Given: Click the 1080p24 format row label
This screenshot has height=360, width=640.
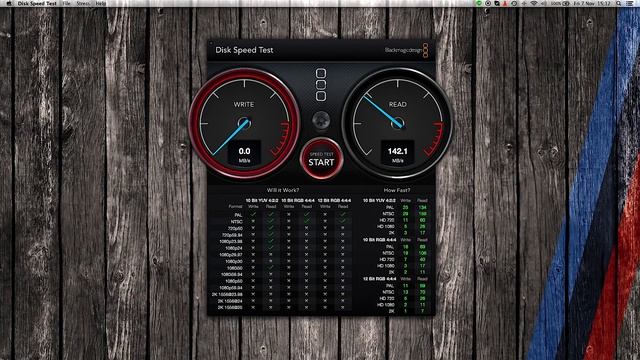Looking at the screenshot, I should (x=234, y=248).
